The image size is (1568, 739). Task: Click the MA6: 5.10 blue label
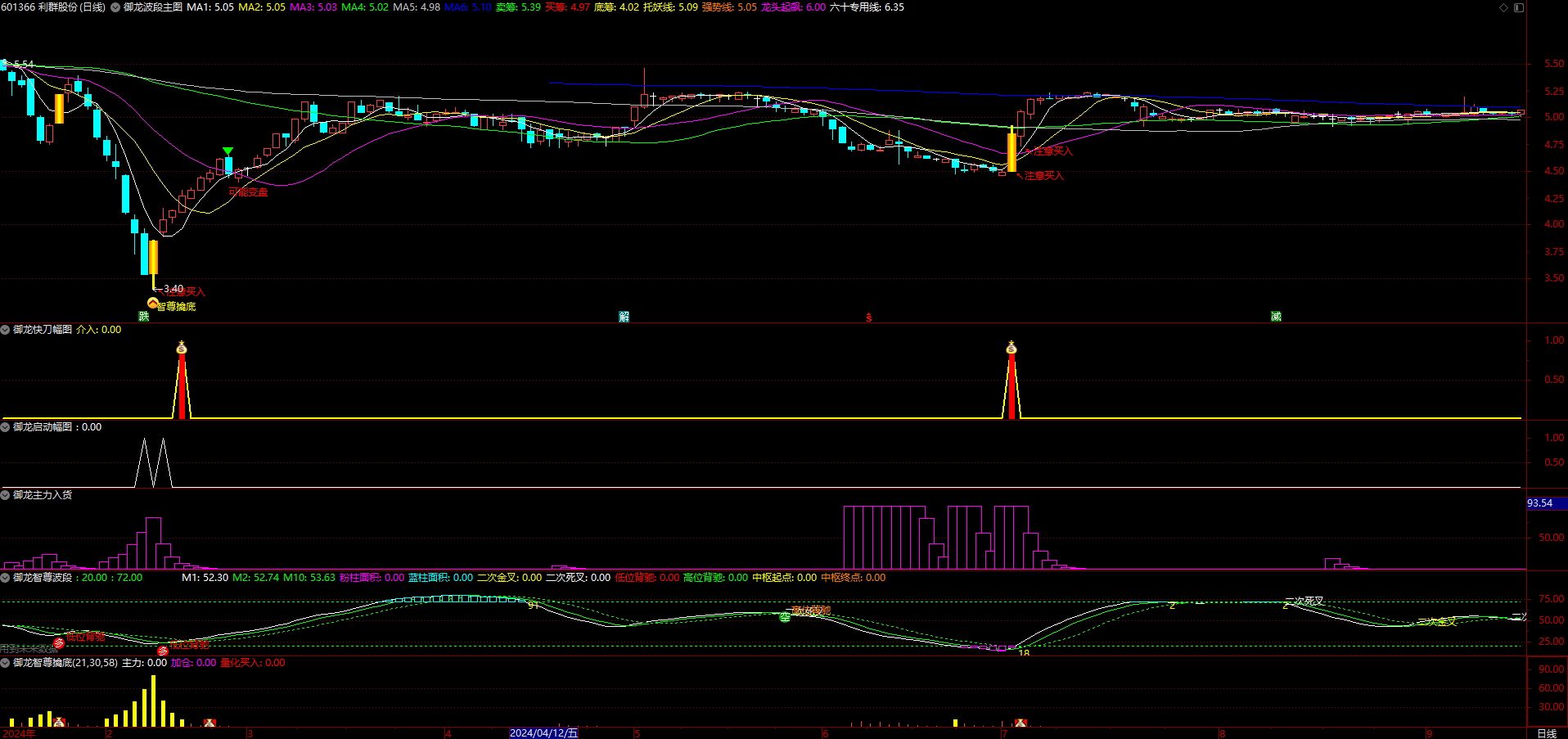point(468,7)
